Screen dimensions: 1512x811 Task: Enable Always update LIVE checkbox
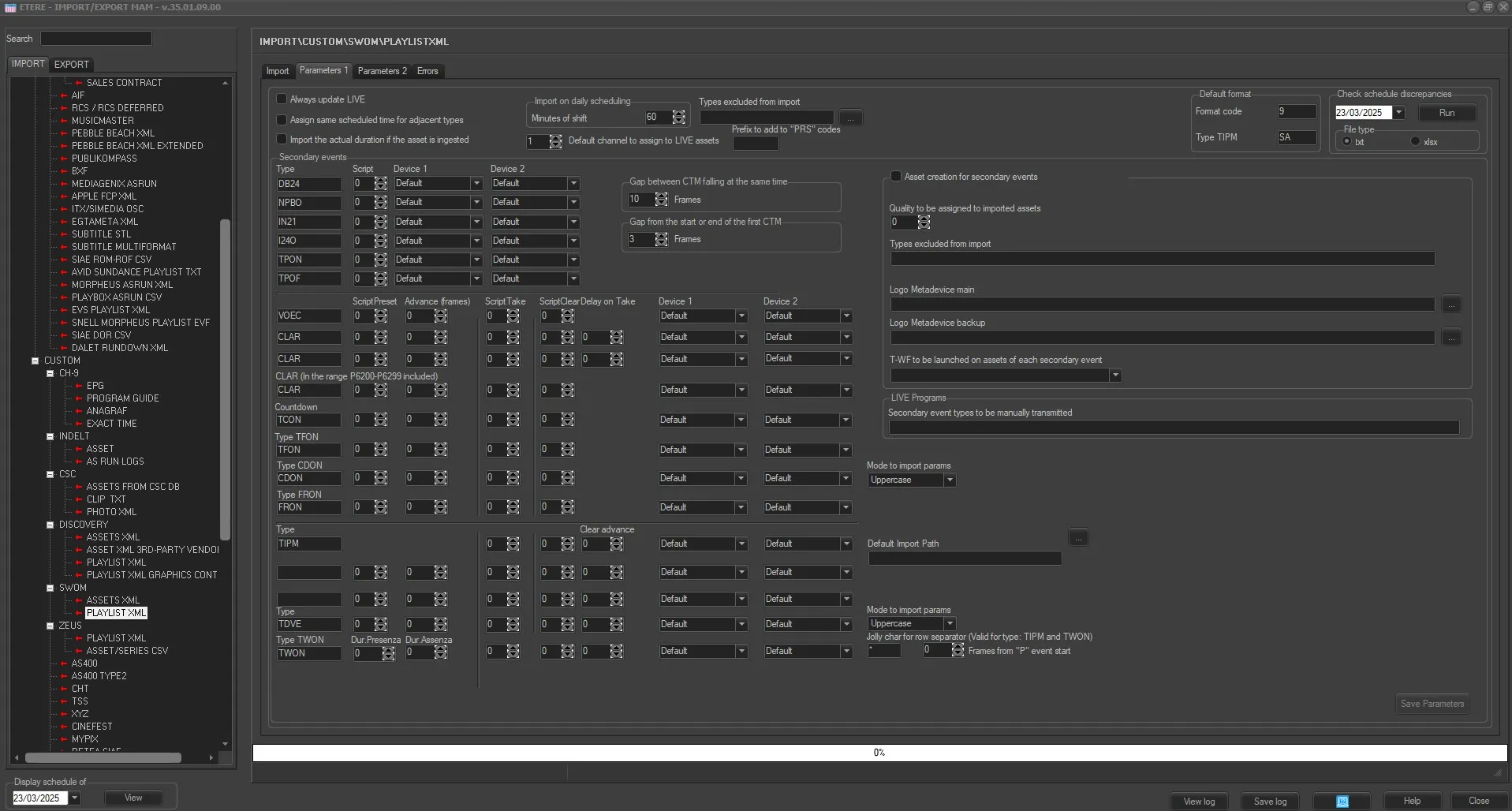coord(282,99)
